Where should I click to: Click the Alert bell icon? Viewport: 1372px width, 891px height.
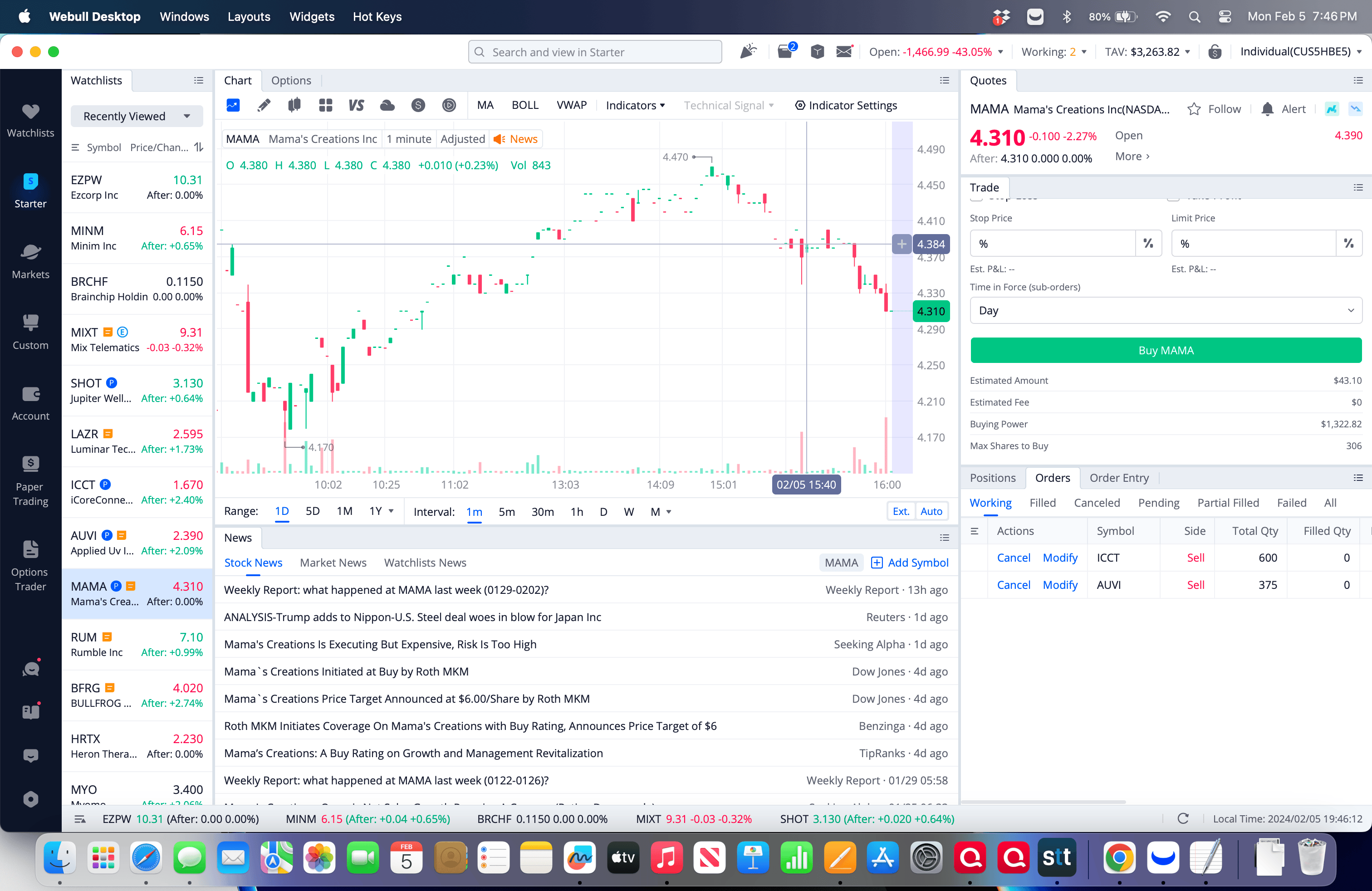tap(1267, 109)
